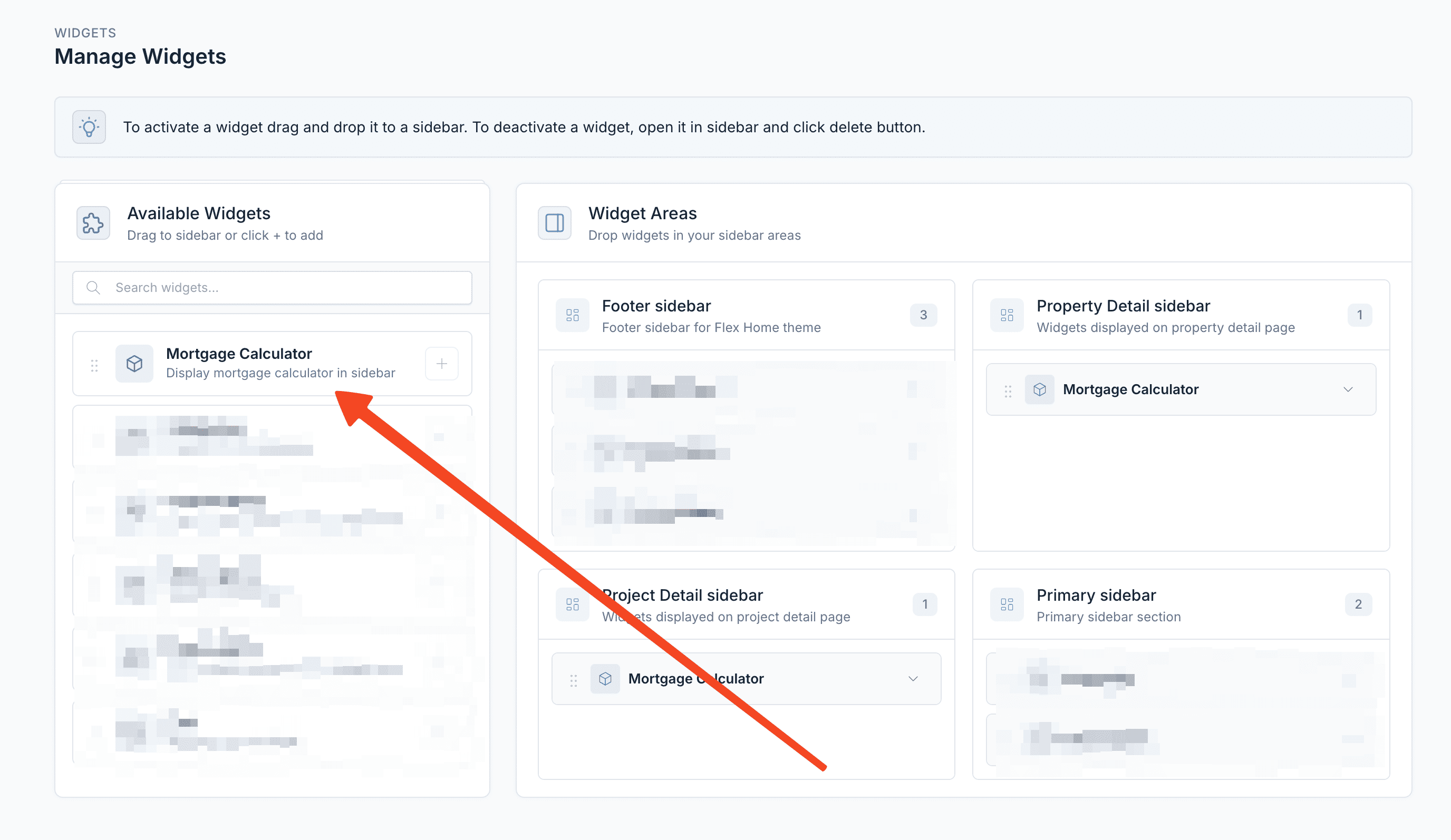The width and height of the screenshot is (1451, 840).
Task: Click the Footer sidebar grid icon
Action: tap(573, 315)
